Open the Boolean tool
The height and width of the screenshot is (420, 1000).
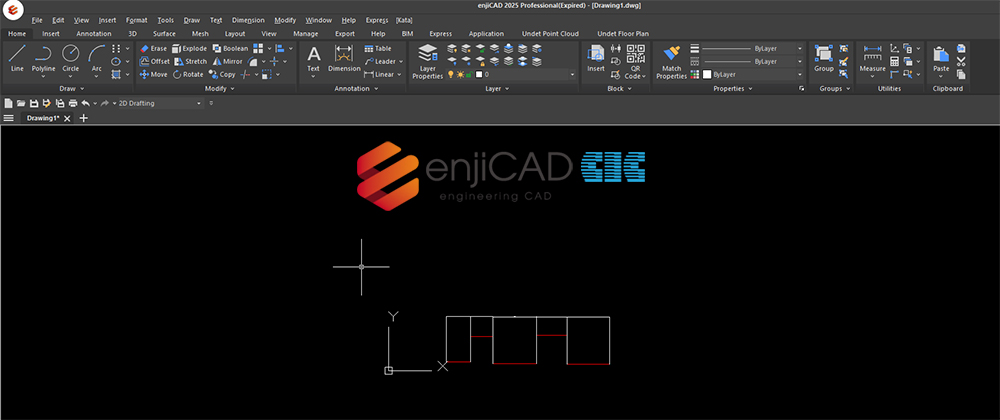click(x=230, y=48)
